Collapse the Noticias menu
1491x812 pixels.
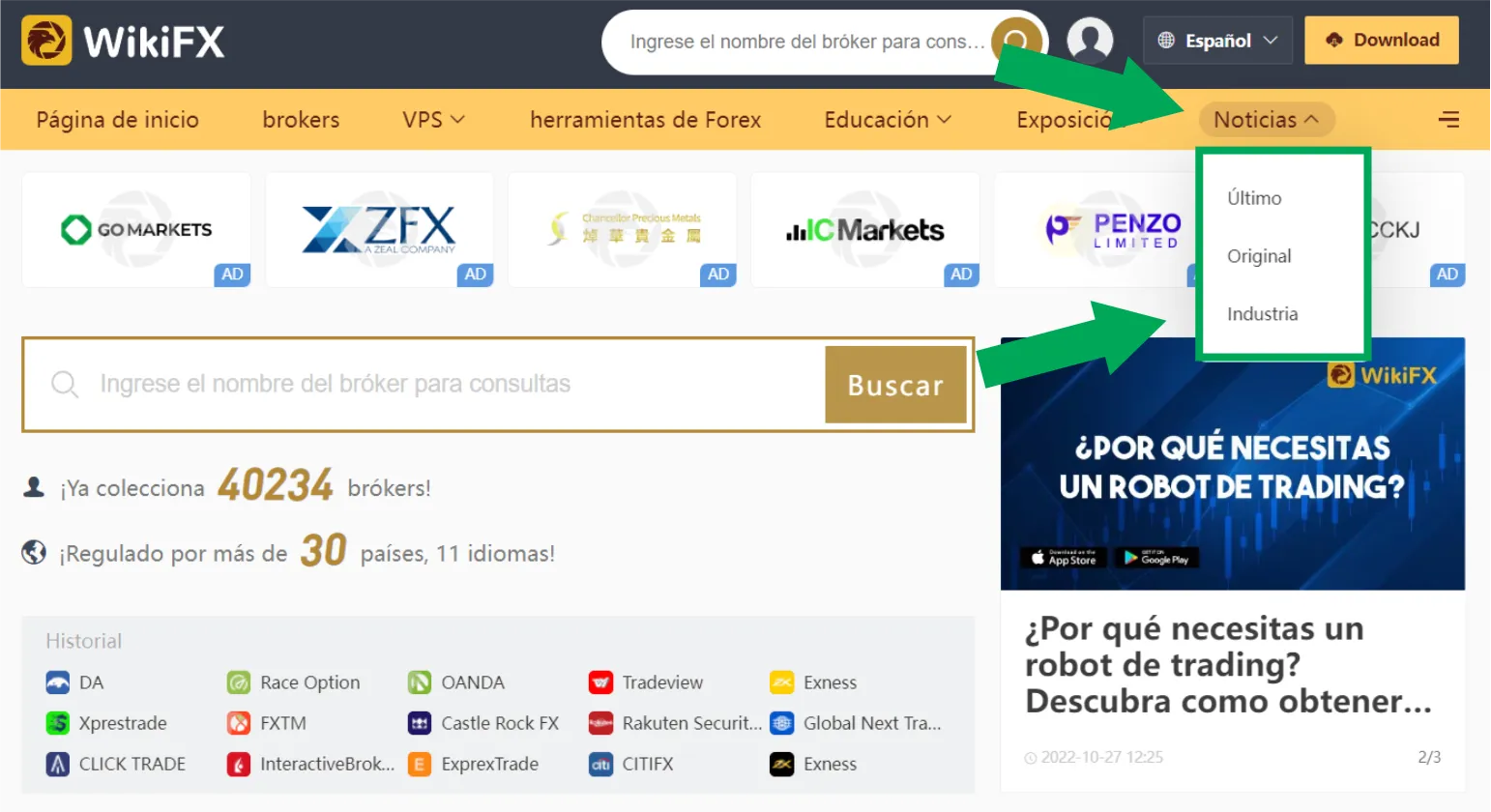(1267, 120)
